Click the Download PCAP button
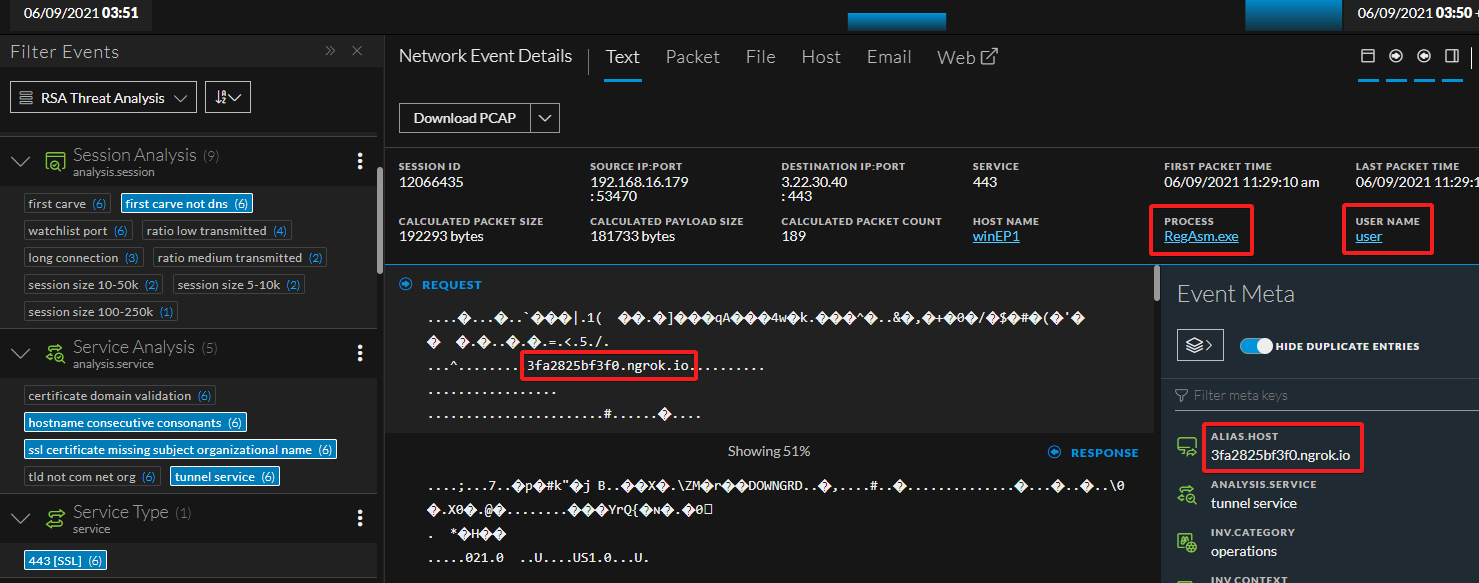 tap(465, 118)
